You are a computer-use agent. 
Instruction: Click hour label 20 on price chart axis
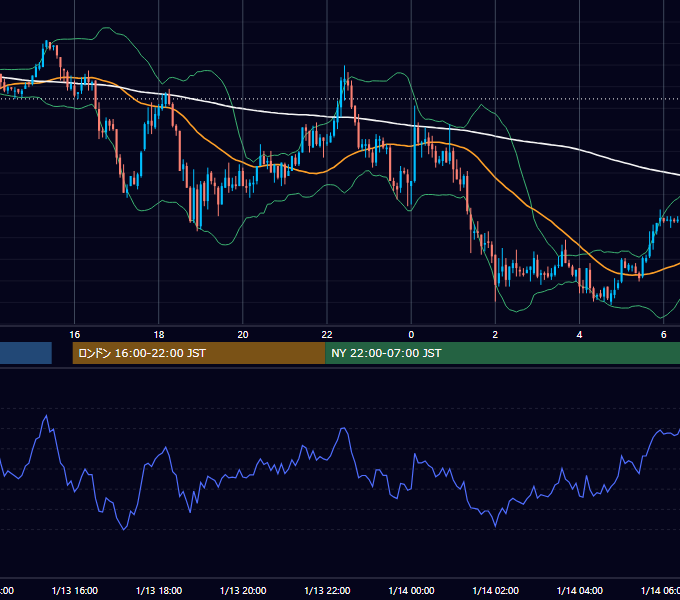[x=243, y=334]
